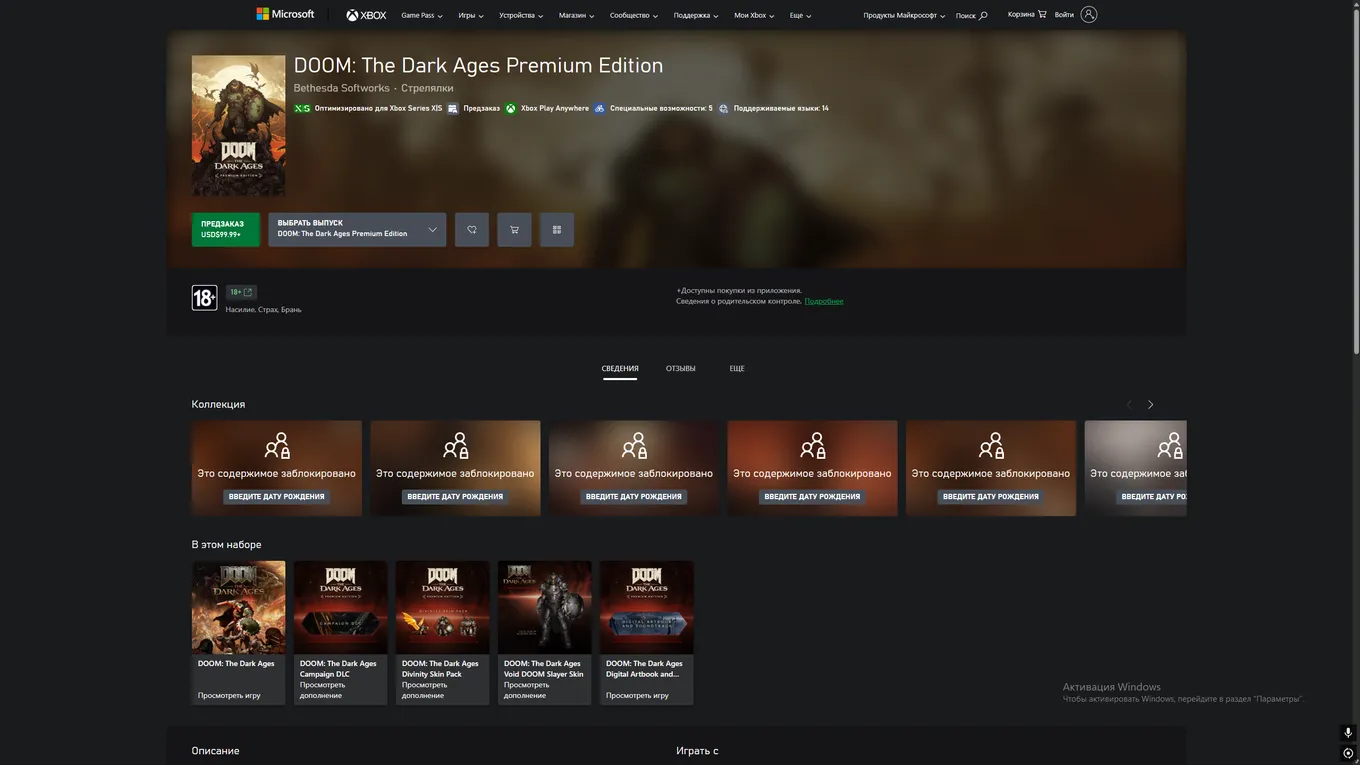Expand the Игры navigation menu
1360x765 pixels.
(471, 16)
